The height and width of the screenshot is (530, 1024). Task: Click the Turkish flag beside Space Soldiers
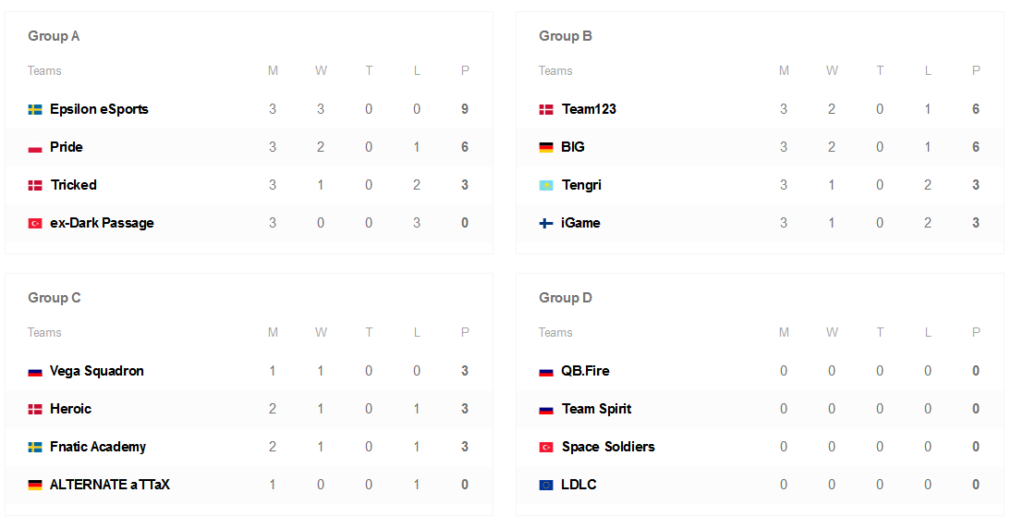546,447
